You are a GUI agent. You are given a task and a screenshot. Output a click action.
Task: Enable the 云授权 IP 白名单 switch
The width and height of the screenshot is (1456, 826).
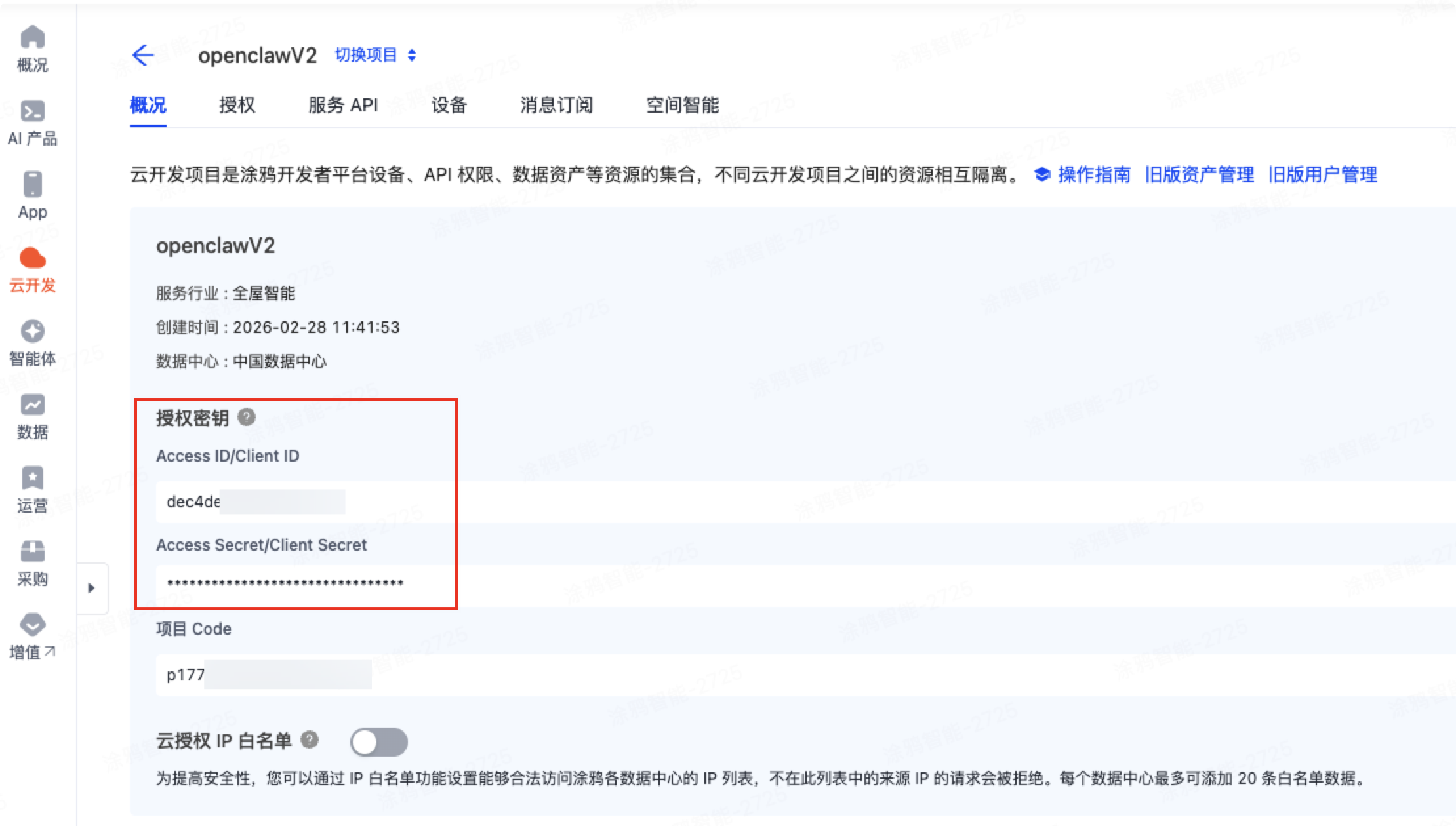tap(379, 741)
